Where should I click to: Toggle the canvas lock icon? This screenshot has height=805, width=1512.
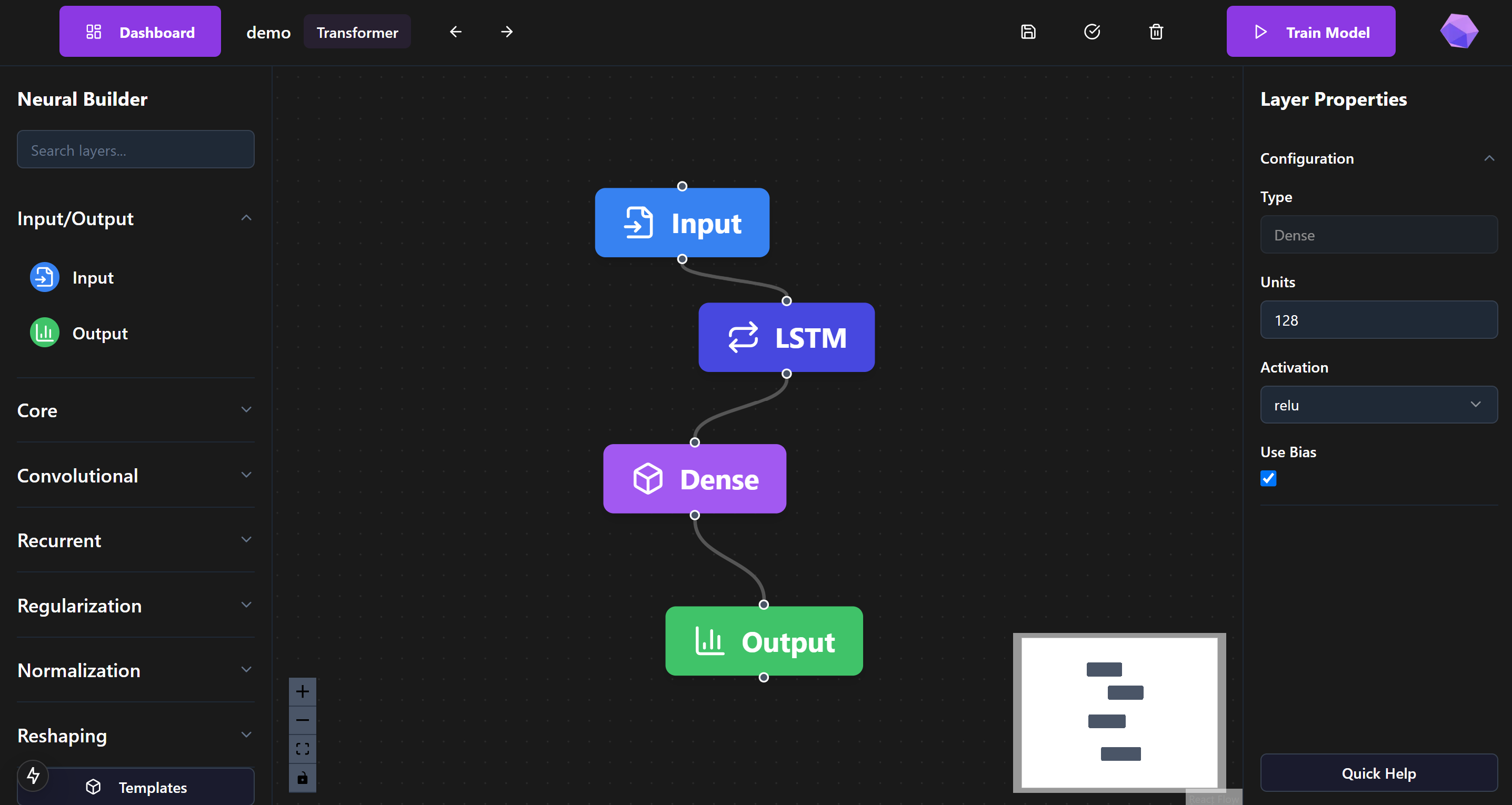pos(302,778)
